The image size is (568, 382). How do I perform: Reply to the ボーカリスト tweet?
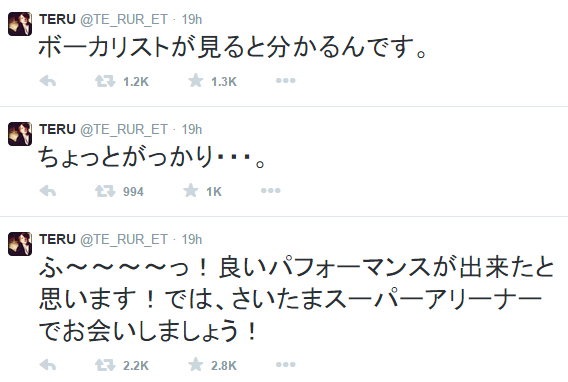[48, 81]
